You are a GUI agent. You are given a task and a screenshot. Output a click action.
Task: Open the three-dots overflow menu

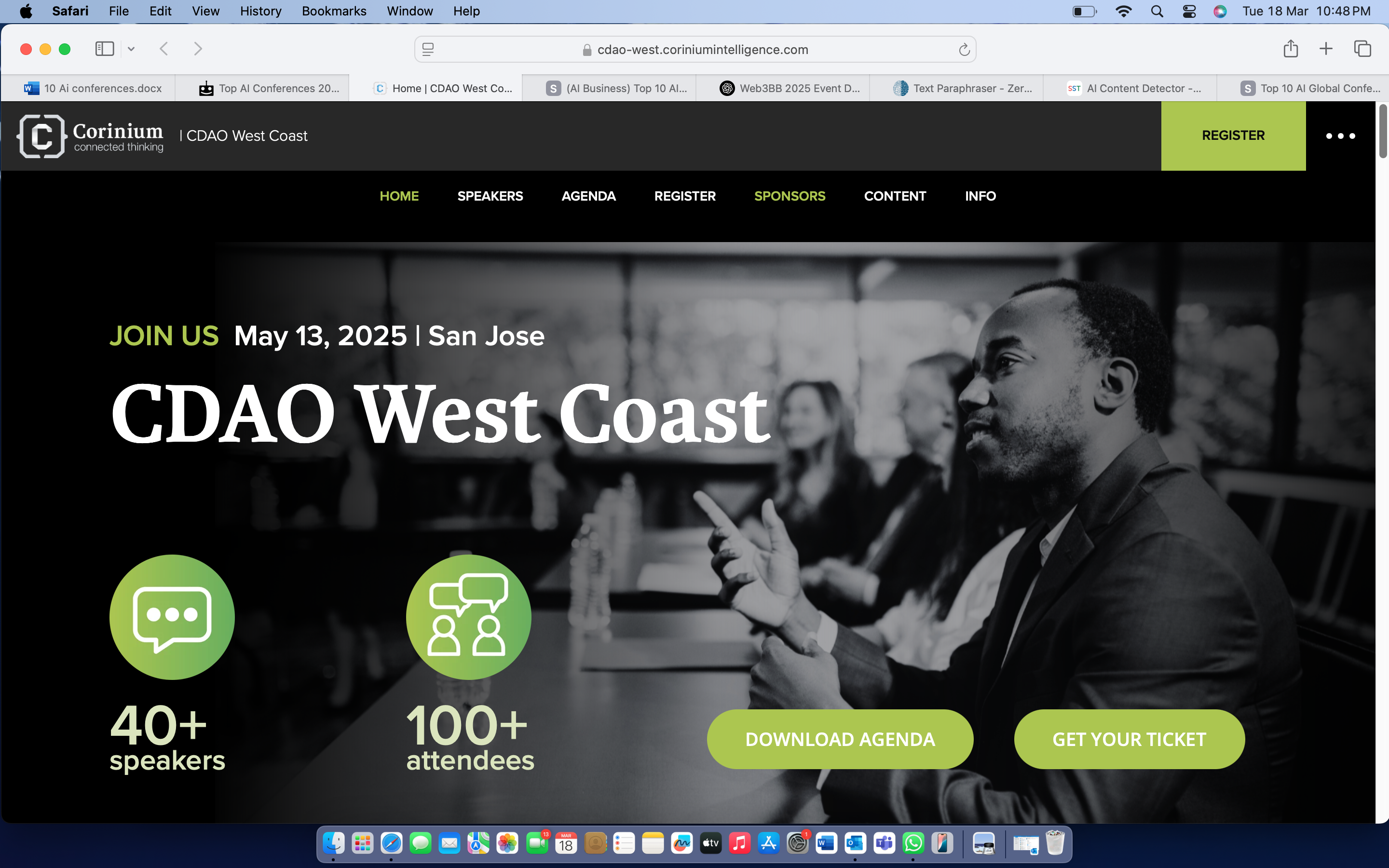pyautogui.click(x=1340, y=136)
